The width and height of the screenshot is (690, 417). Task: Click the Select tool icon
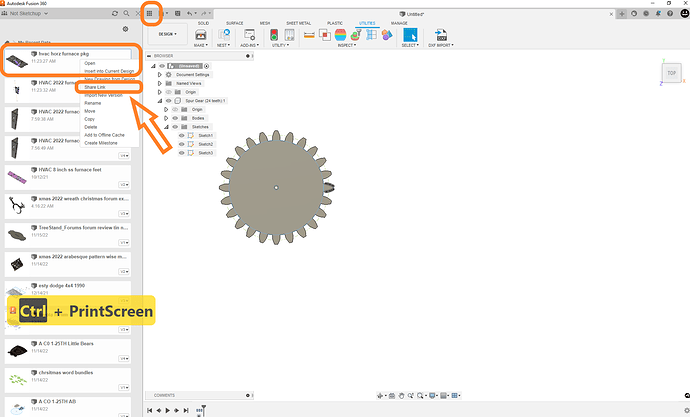tap(410, 35)
